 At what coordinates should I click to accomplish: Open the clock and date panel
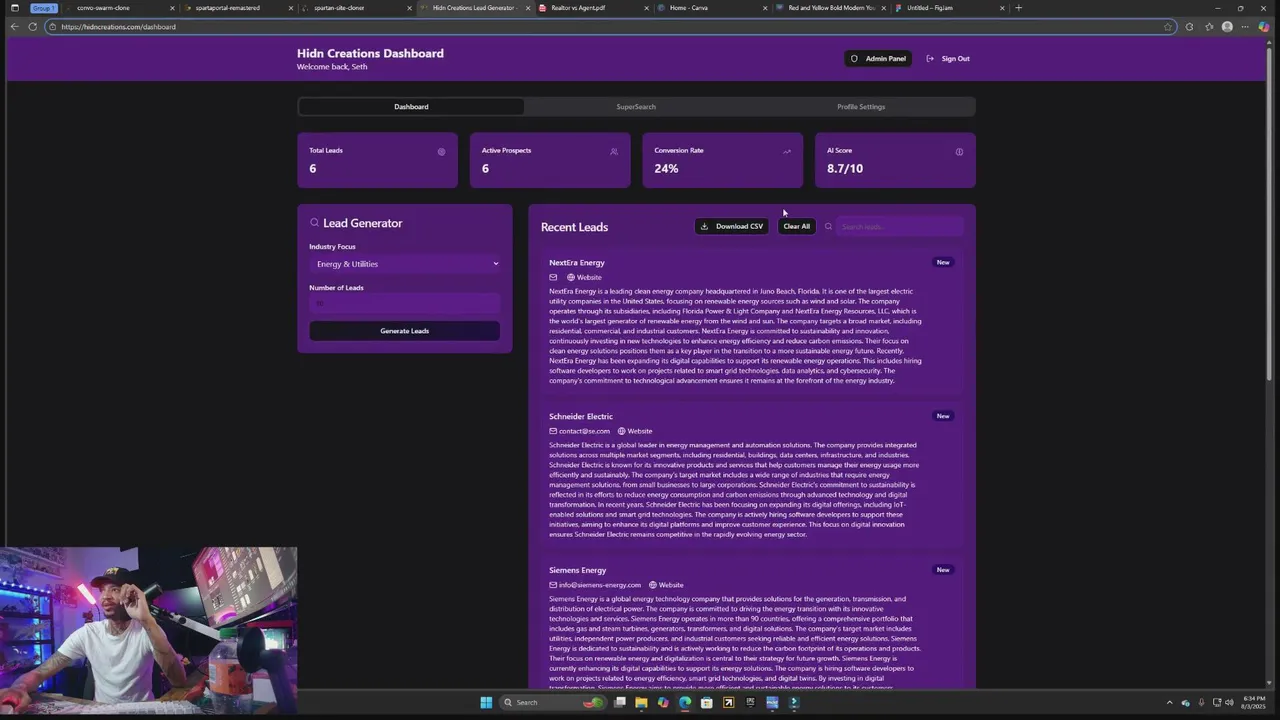1253,702
